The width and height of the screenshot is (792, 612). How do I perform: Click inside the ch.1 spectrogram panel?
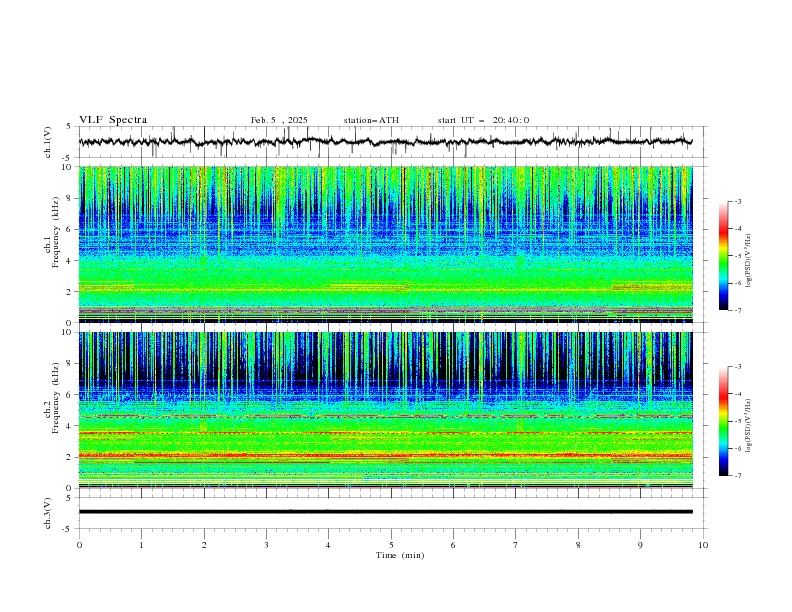(x=385, y=244)
